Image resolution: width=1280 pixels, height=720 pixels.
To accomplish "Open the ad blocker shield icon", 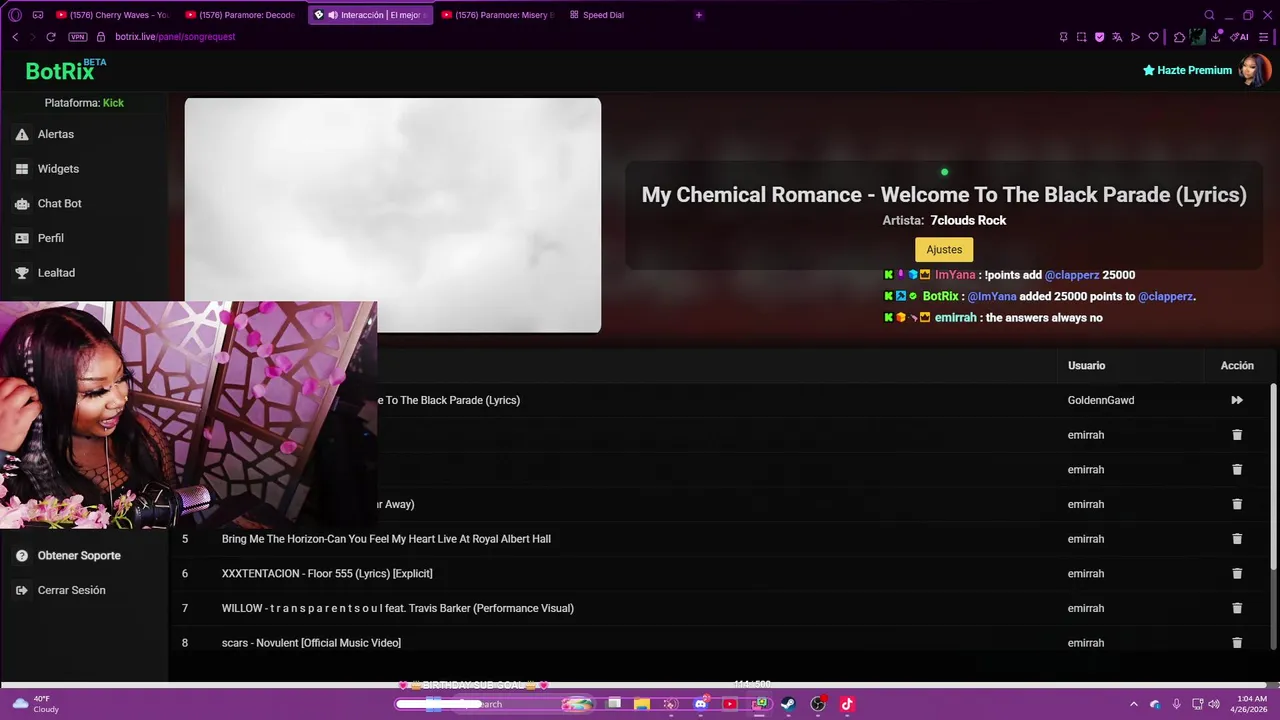I will [x=1099, y=37].
